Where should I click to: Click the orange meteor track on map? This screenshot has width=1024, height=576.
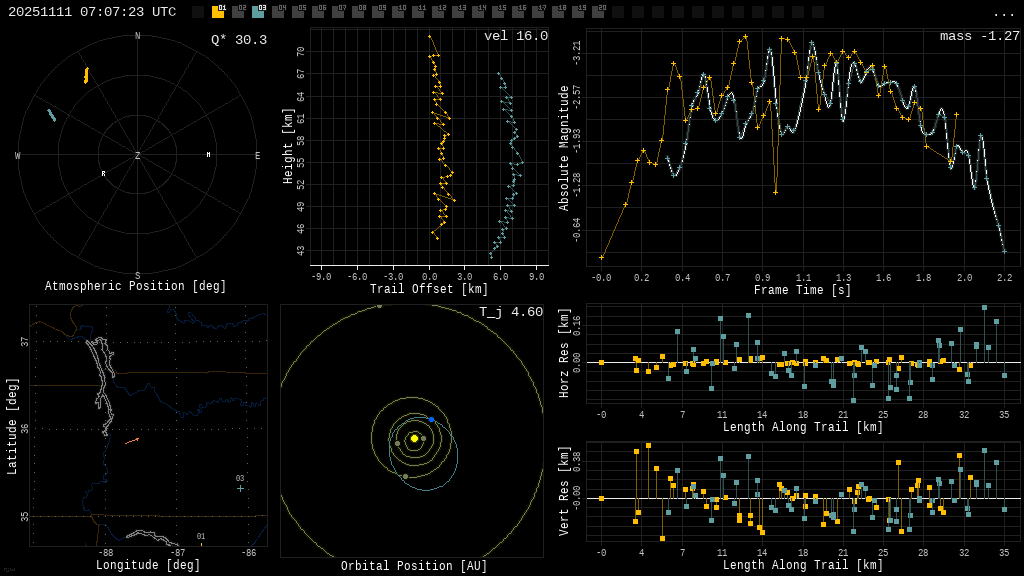131,441
